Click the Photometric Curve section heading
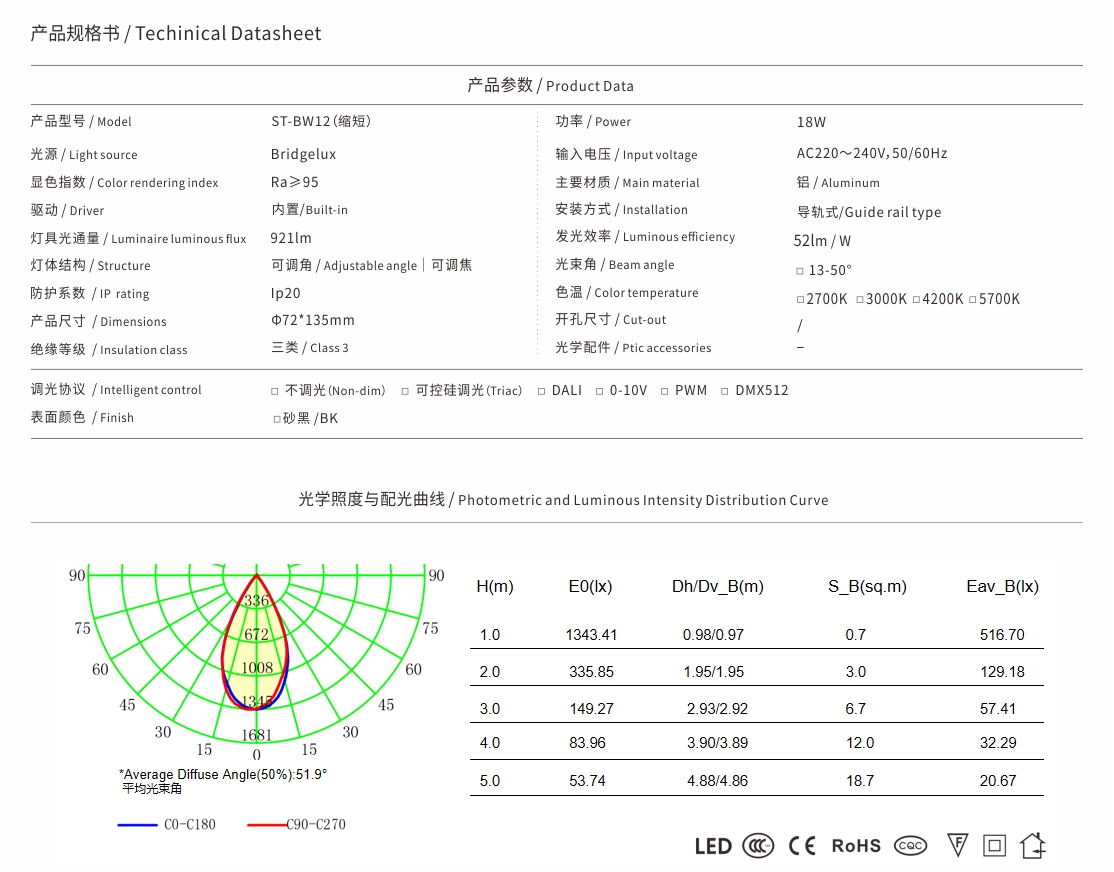This screenshot has width=1114, height=872. point(563,500)
